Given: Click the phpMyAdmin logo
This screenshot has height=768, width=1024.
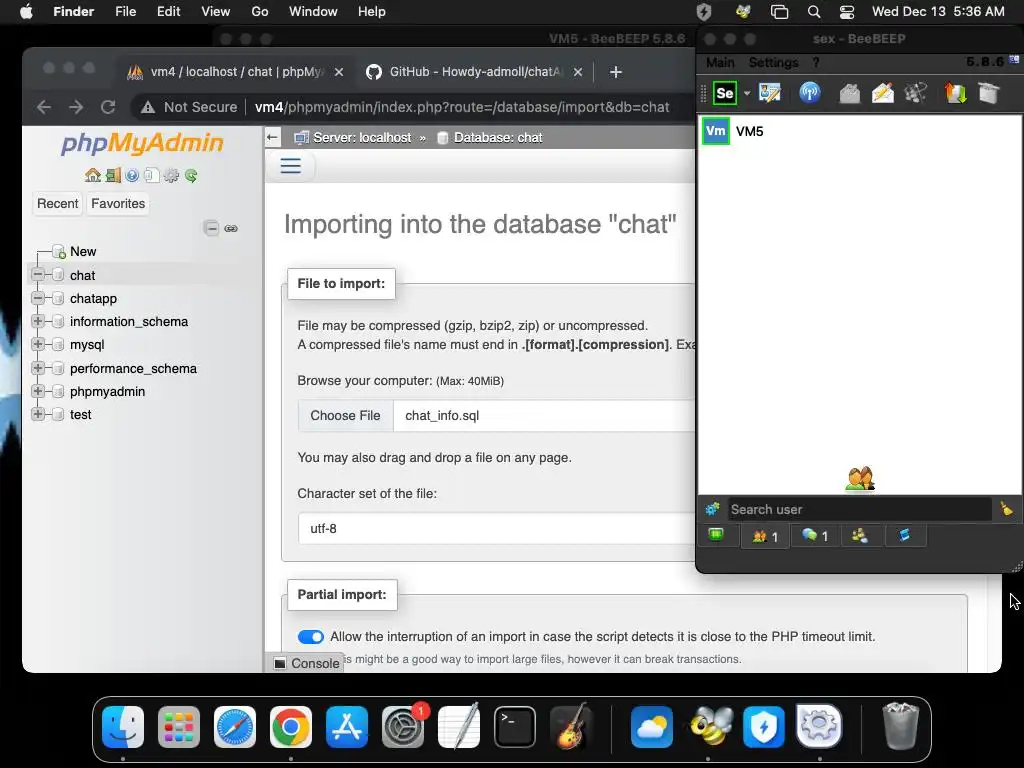Looking at the screenshot, I should pyautogui.click(x=142, y=142).
